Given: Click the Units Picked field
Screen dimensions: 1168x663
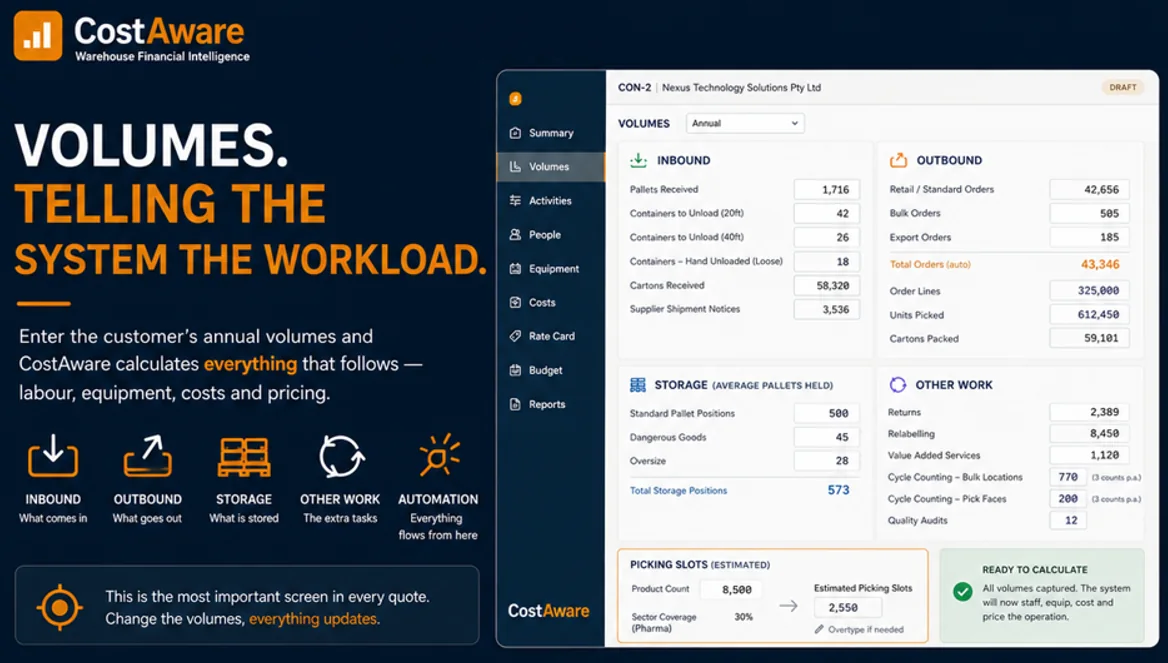Looking at the screenshot, I should (x=1089, y=314).
